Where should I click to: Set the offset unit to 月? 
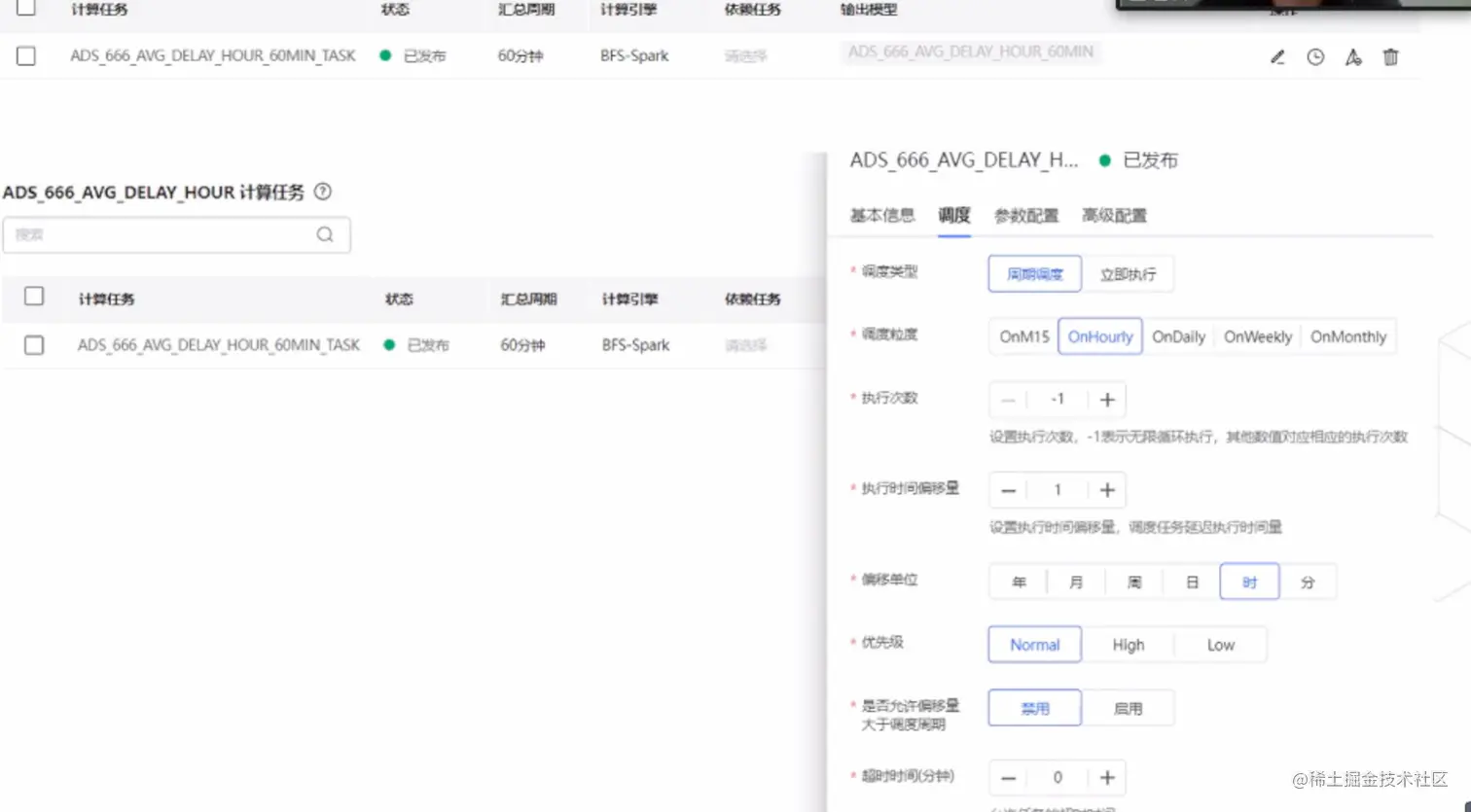[1076, 582]
